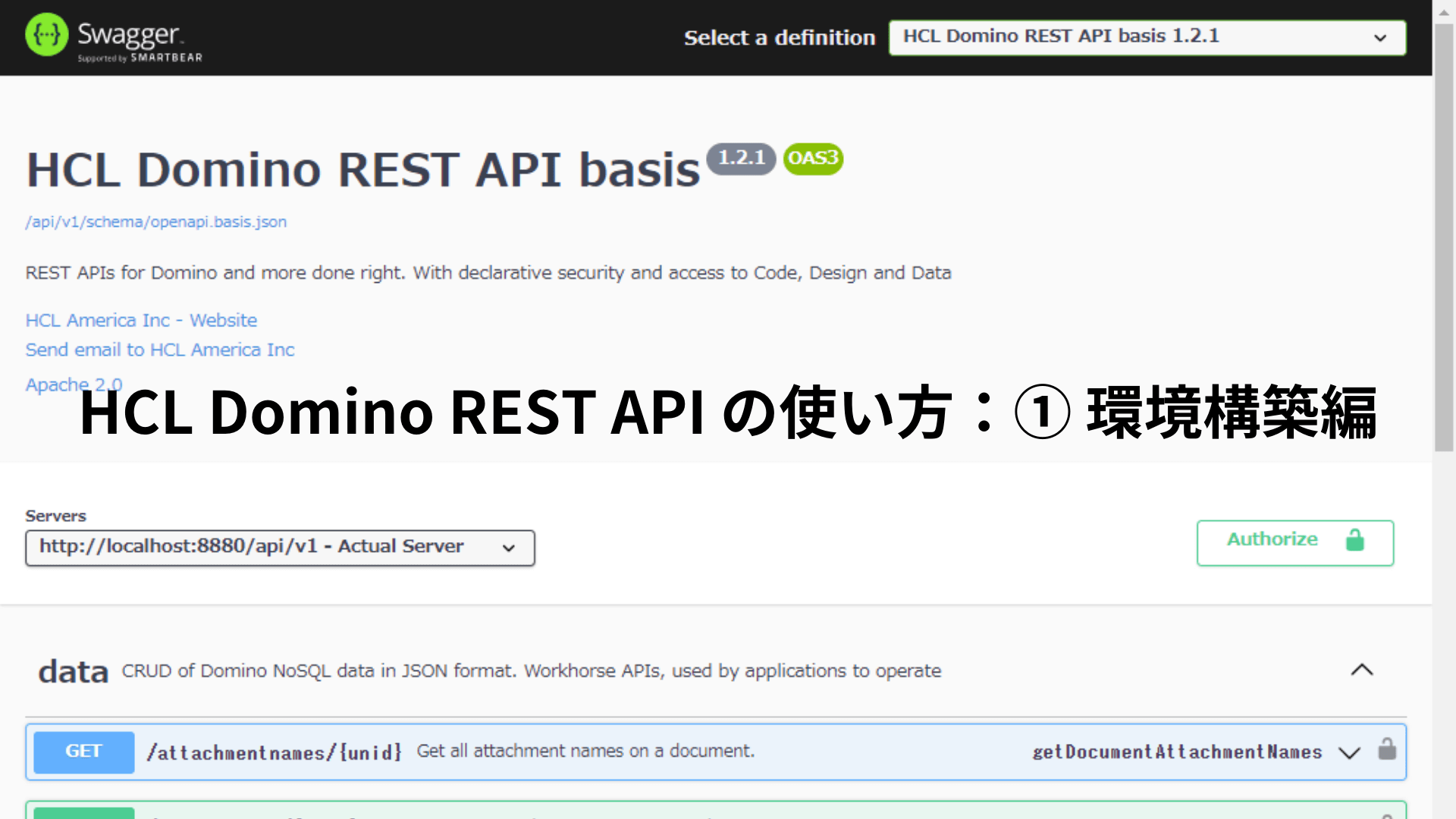Viewport: 1456px width, 819px height.
Task: Open HCL America Inc - Website link
Action: pos(141,321)
